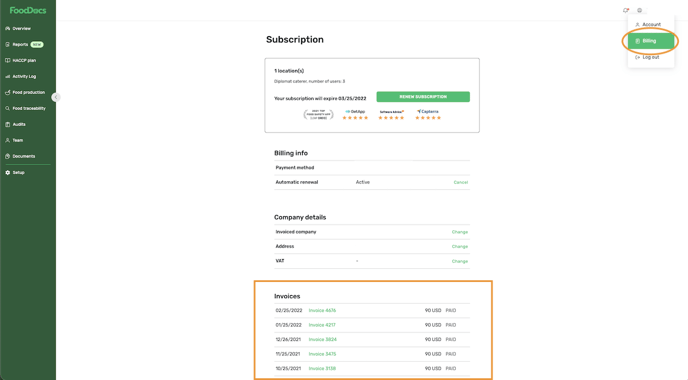
Task: Click the Activity Log chart icon
Action: pos(7,76)
